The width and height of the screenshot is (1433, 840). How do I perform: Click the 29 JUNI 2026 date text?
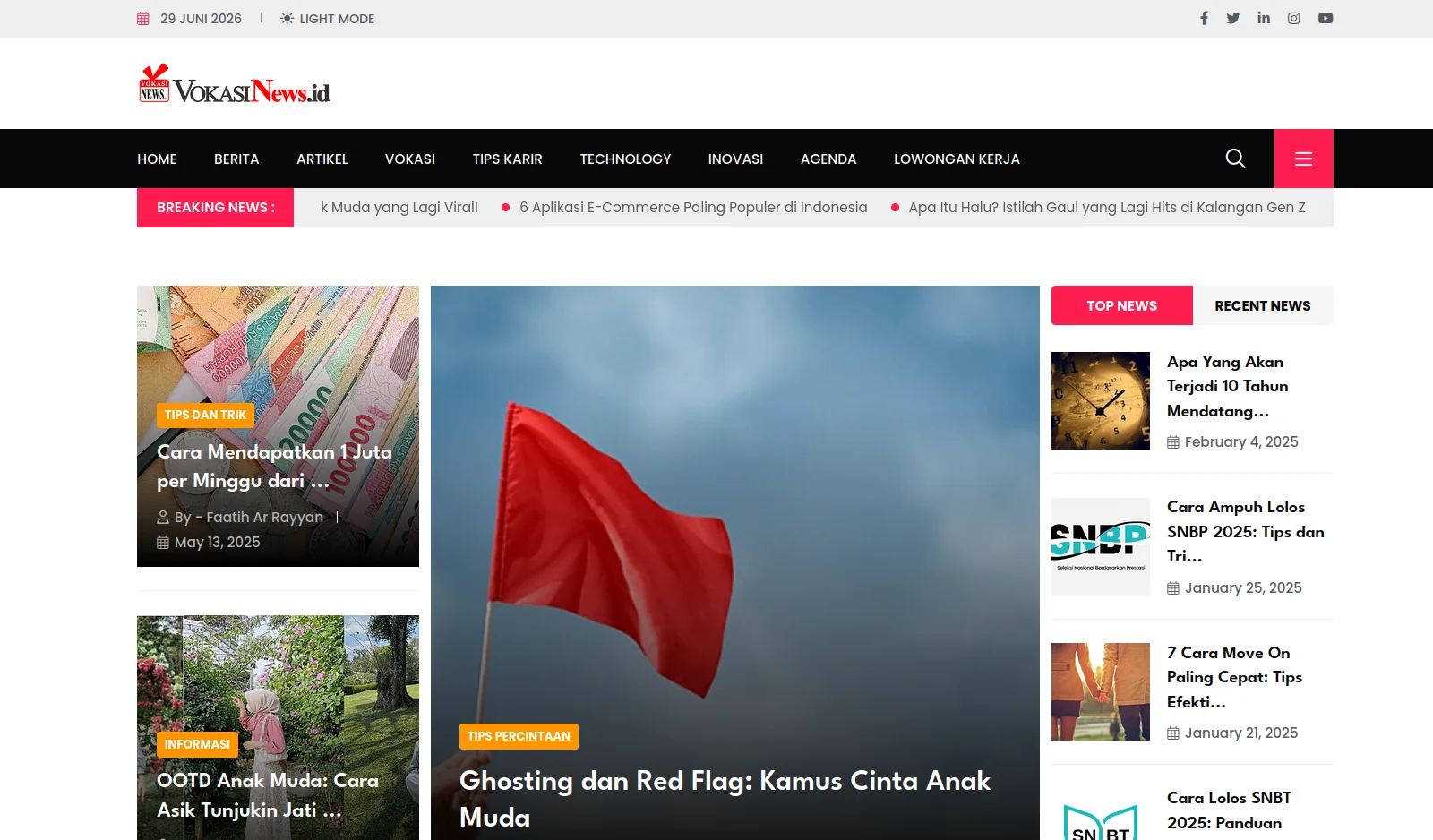coord(201,19)
